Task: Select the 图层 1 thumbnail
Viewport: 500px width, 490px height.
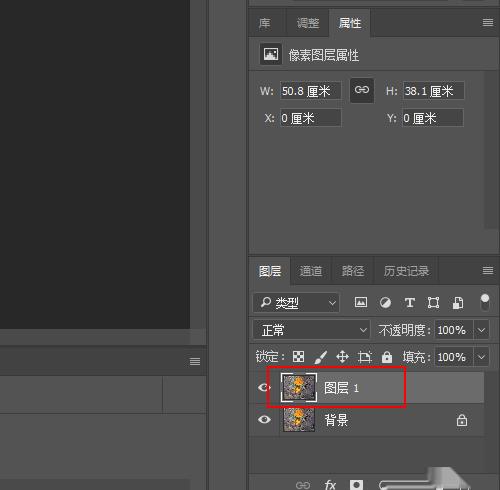Action: pos(299,387)
